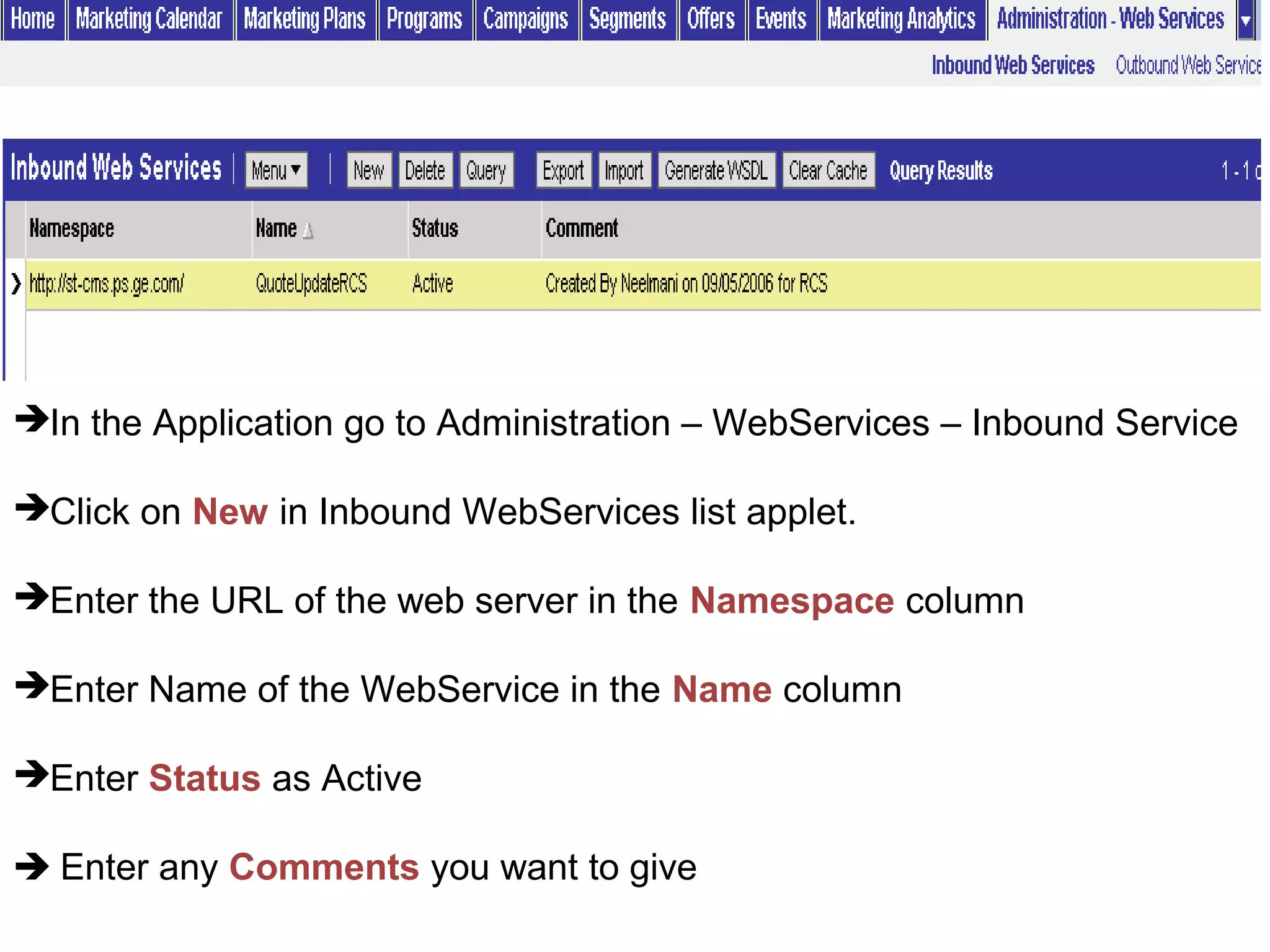Screen dimensions: 1270x952
Task: Switch to the Offers tab
Action: tap(711, 19)
